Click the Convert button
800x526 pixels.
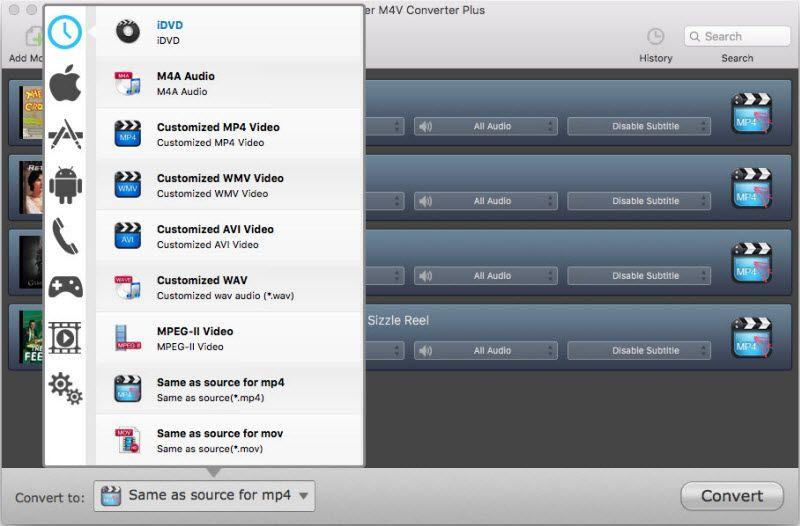[x=732, y=496]
